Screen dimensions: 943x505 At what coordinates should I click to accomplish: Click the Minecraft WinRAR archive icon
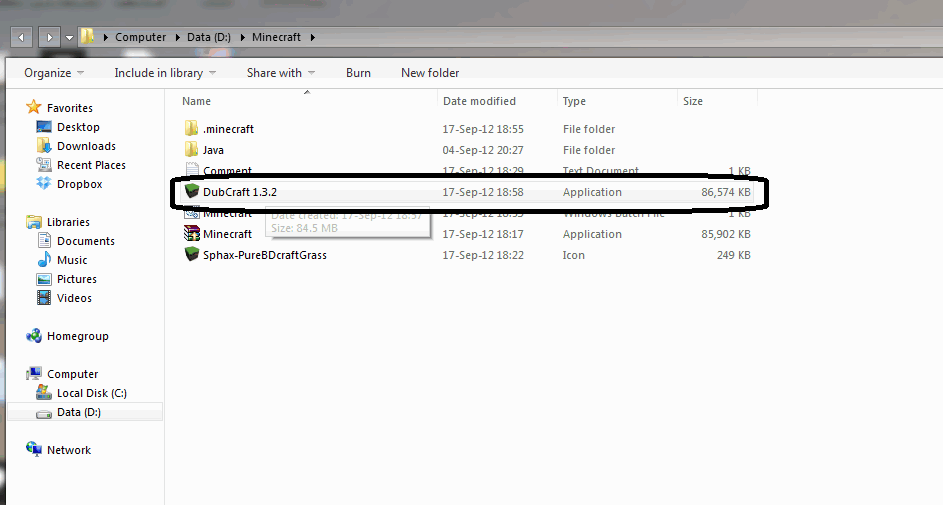point(191,233)
